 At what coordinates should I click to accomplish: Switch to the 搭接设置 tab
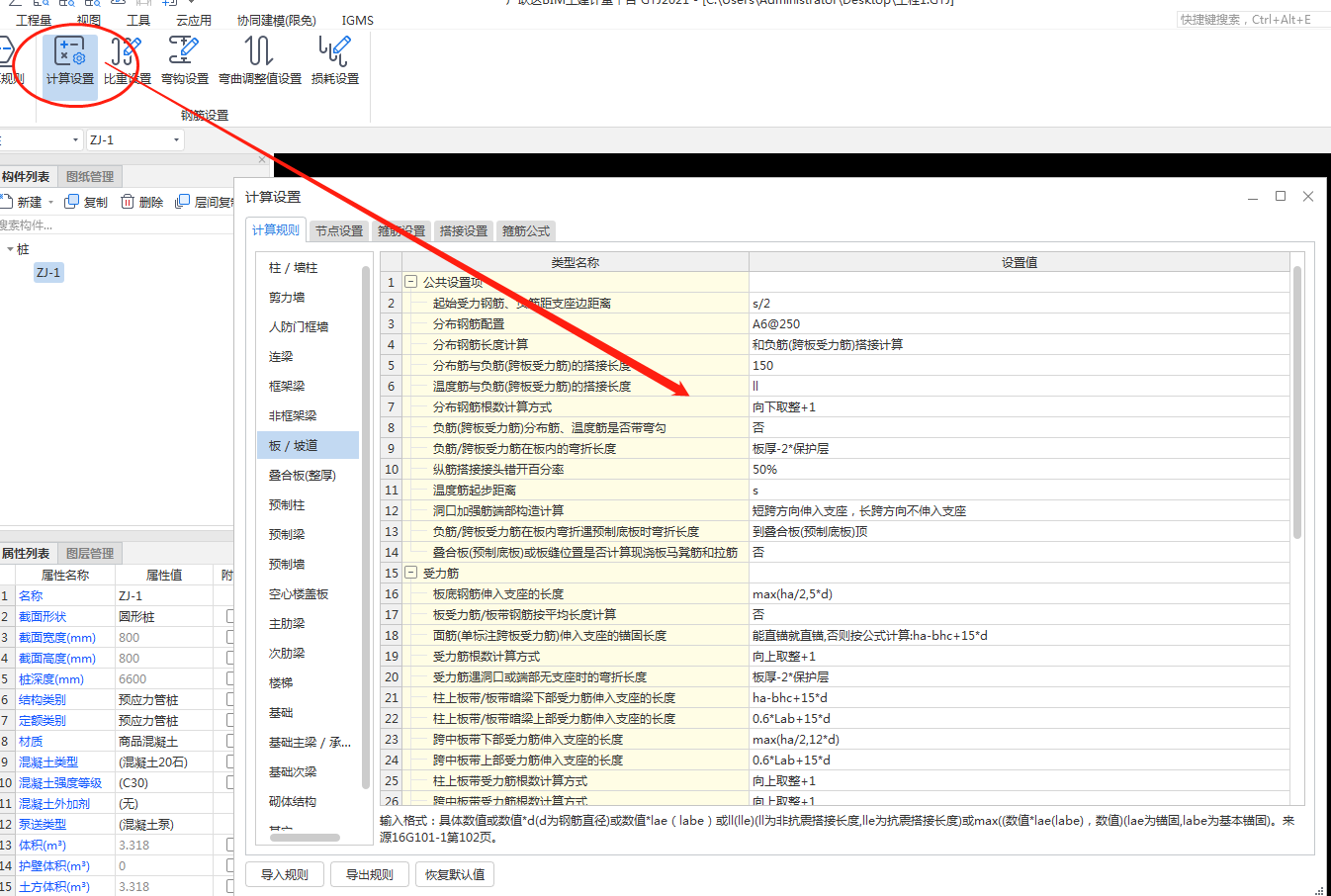pos(464,230)
